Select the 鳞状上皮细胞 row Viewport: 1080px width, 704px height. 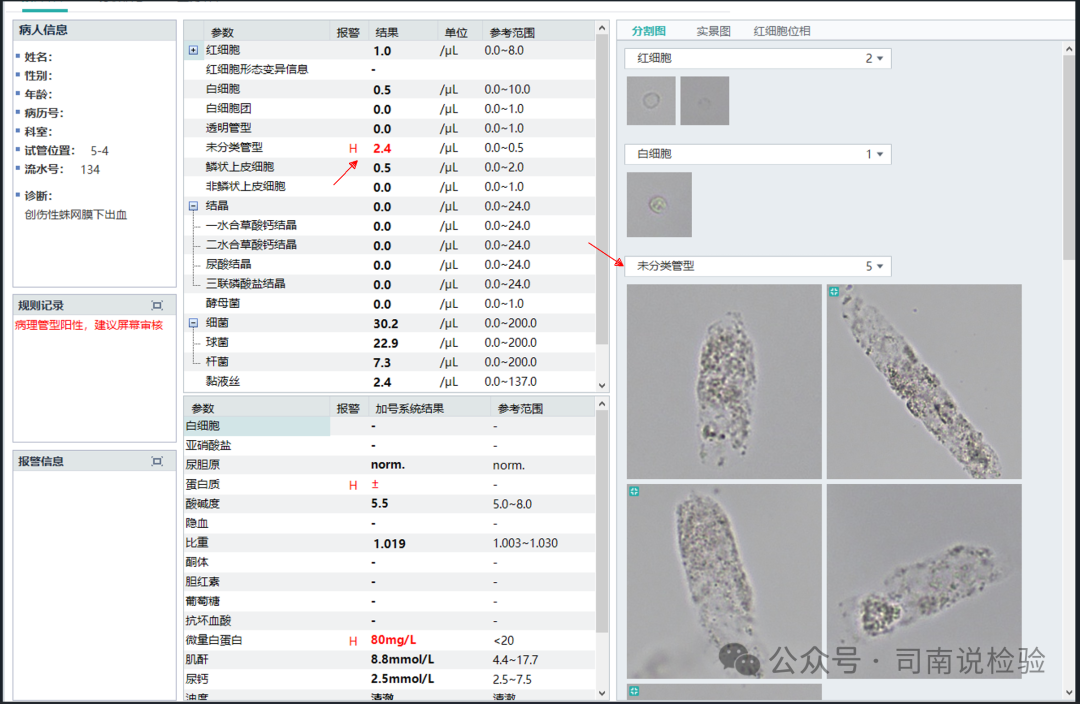tap(389, 167)
